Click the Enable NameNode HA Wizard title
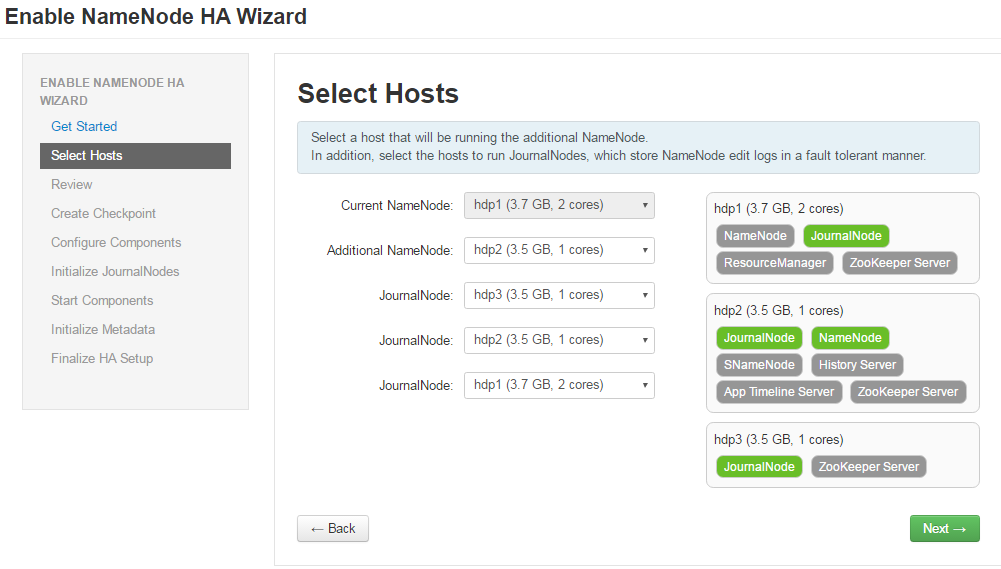Screen dimensions: 1001x569 pos(156,16)
